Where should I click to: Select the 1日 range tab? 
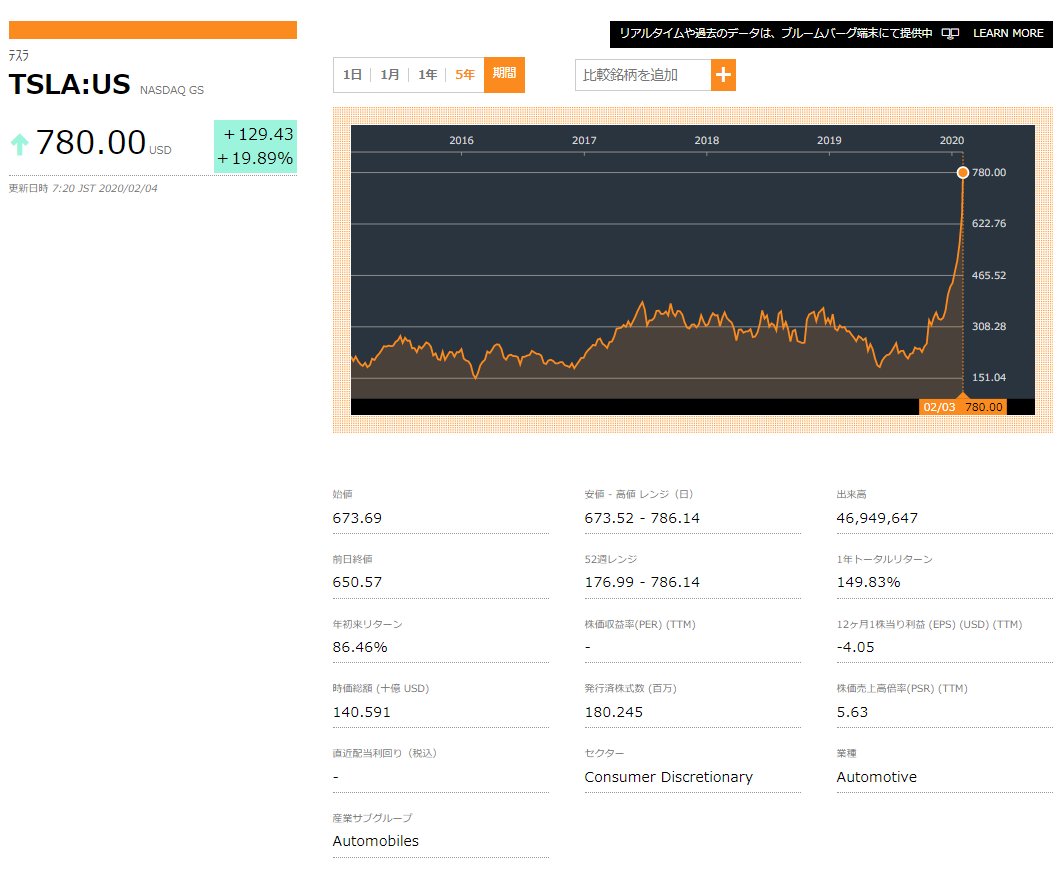tap(352, 74)
